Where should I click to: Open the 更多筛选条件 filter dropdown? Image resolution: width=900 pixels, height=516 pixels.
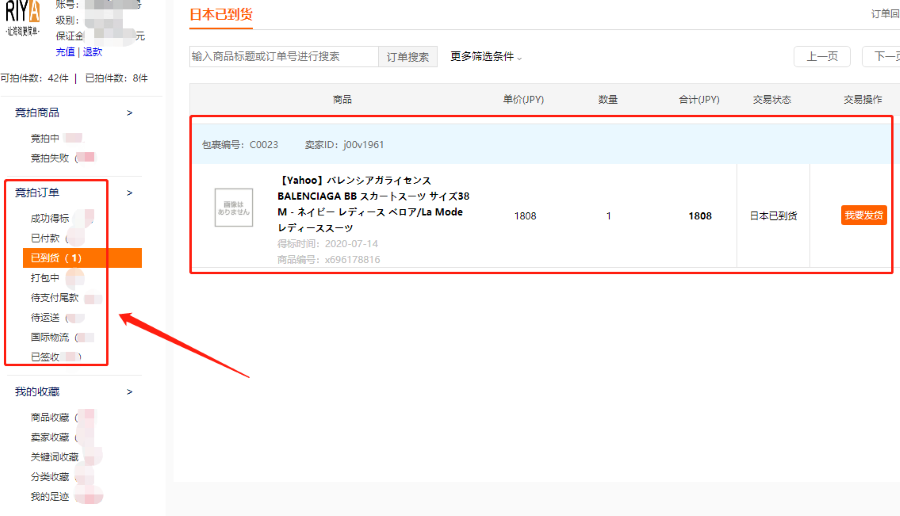486,57
